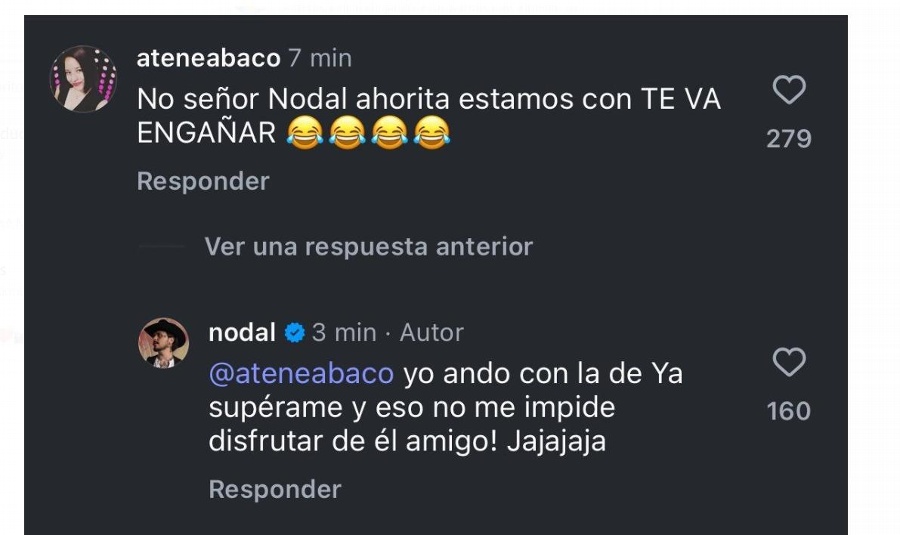Expand Ver una respuesta anterior
The image size is (900, 535).
[368, 247]
